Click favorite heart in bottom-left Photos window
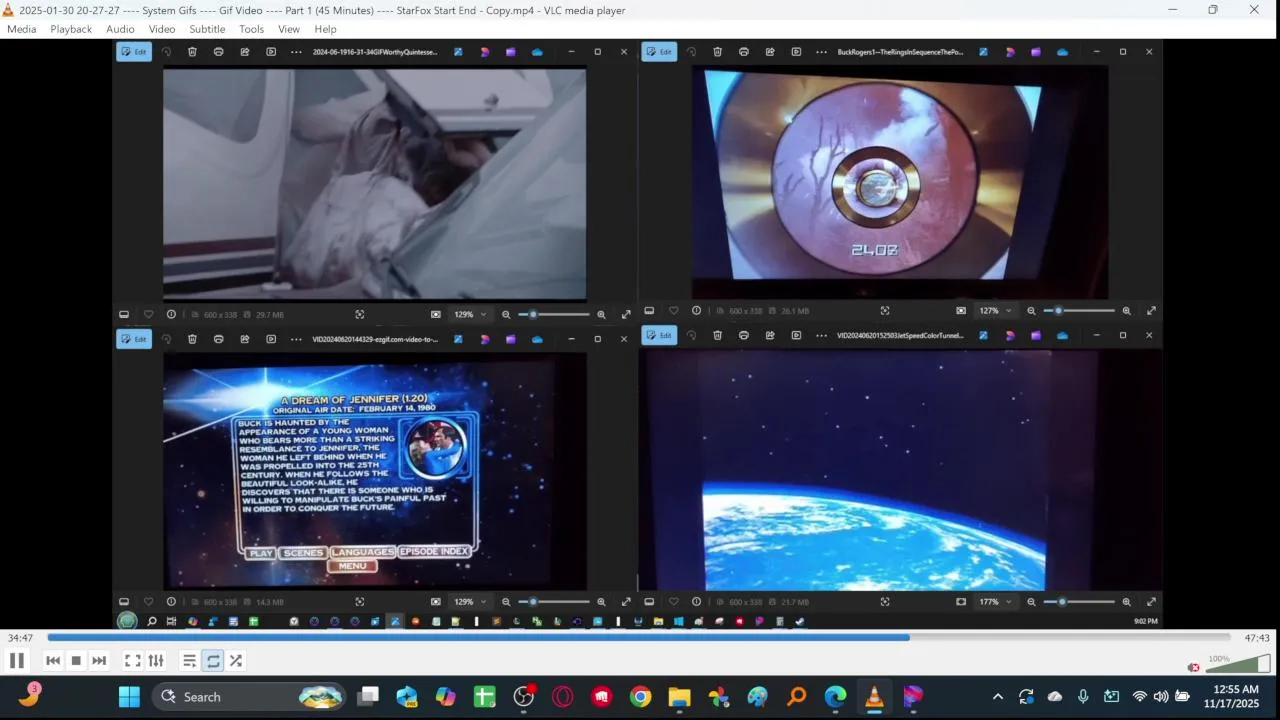This screenshot has width=1280, height=720. [148, 602]
